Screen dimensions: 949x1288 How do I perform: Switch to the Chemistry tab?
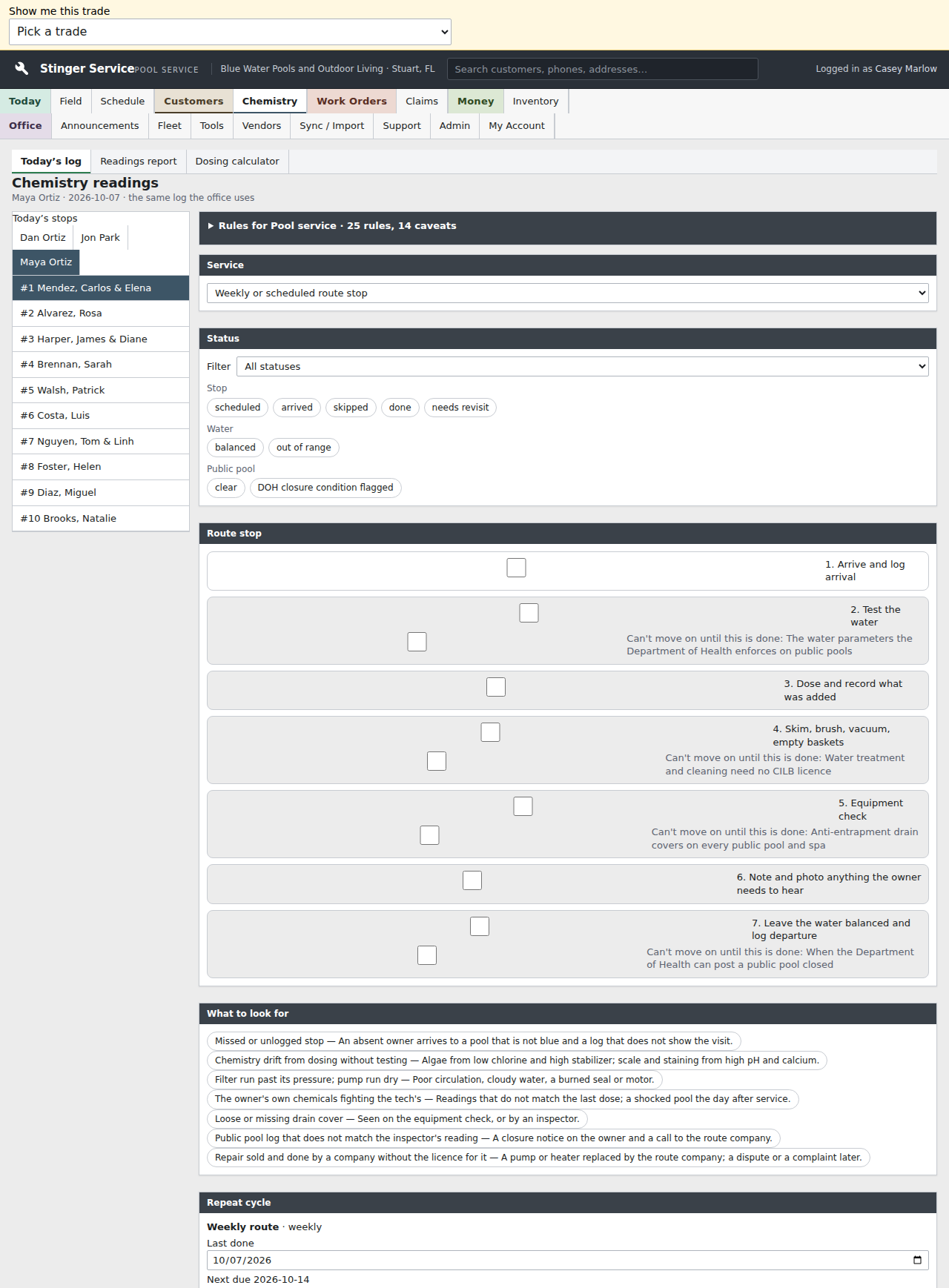click(x=270, y=102)
